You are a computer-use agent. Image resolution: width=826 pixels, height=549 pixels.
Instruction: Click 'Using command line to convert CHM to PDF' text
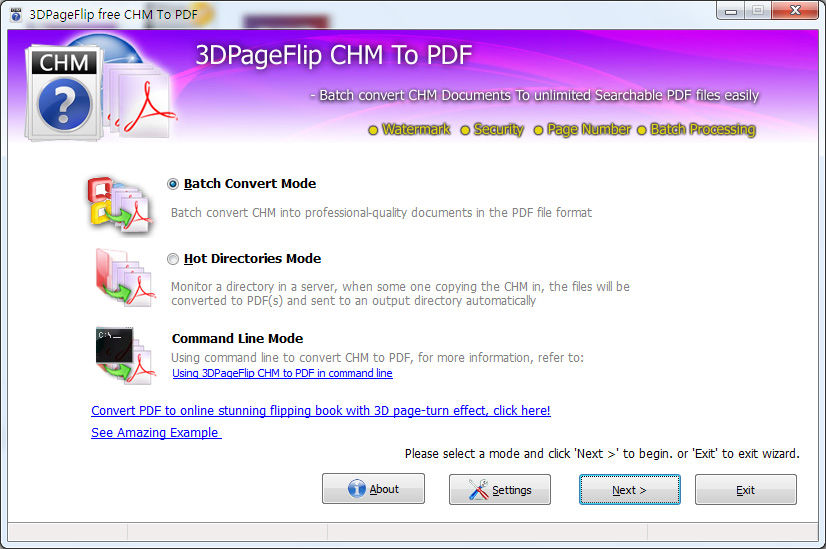[x=377, y=358]
